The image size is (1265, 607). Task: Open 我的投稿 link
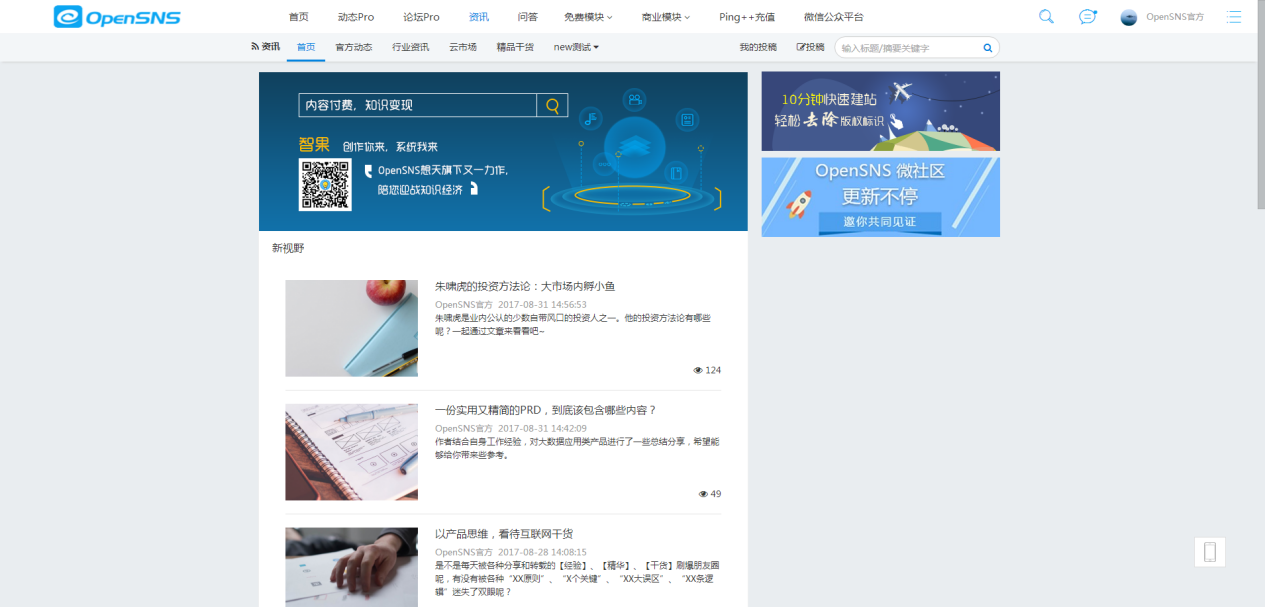[x=758, y=47]
